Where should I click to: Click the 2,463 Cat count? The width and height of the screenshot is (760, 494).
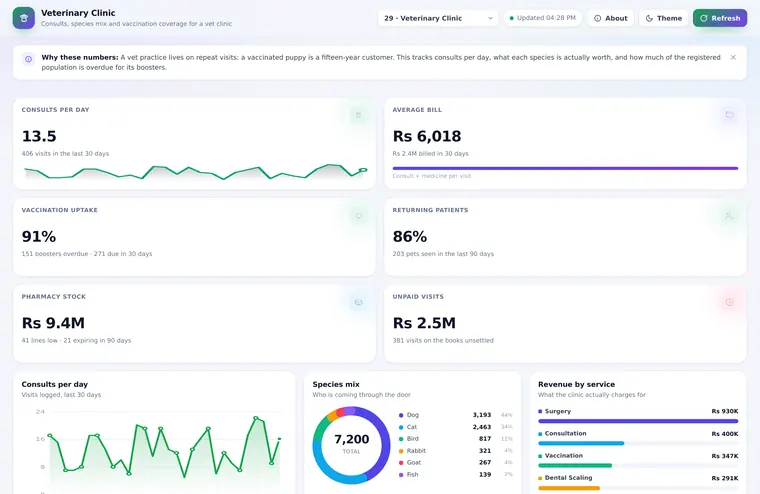tap(482, 427)
